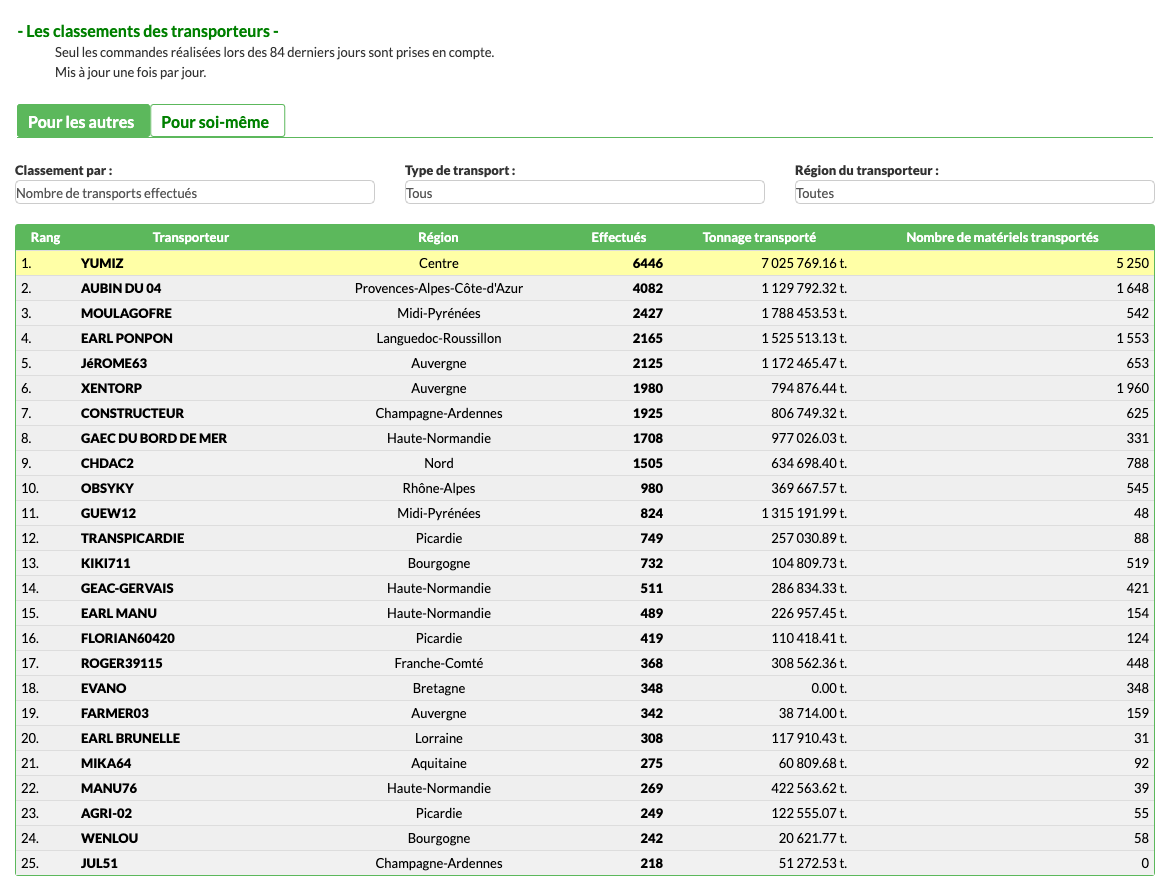Click the ROGER39115 transporter name
The width and height of the screenshot is (1170, 896).
pos(122,663)
